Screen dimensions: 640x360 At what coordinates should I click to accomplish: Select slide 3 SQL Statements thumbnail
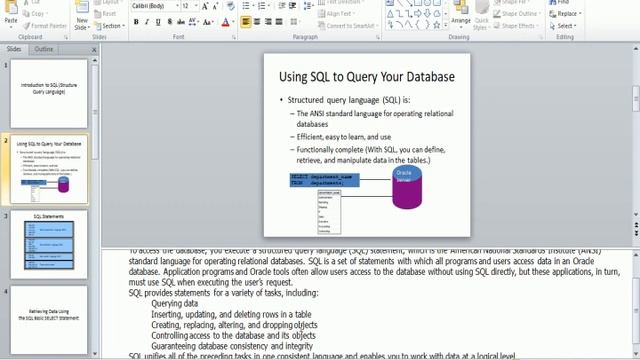point(49,244)
